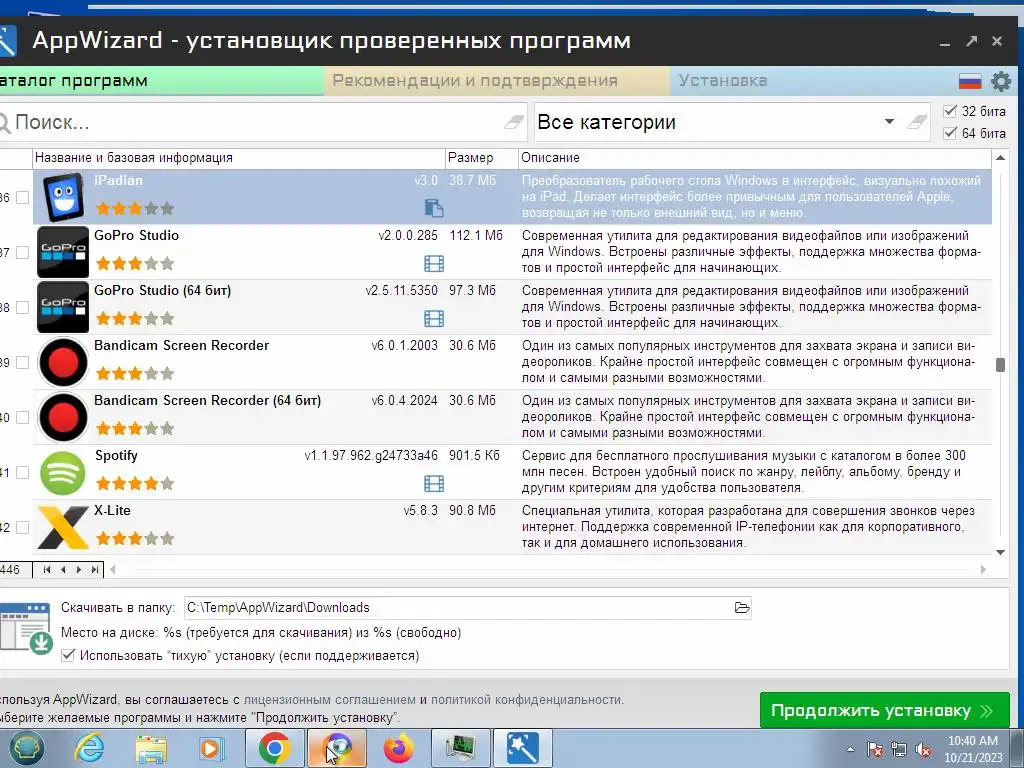
Task: Click the video category icon in Spotify row
Action: coord(434,483)
